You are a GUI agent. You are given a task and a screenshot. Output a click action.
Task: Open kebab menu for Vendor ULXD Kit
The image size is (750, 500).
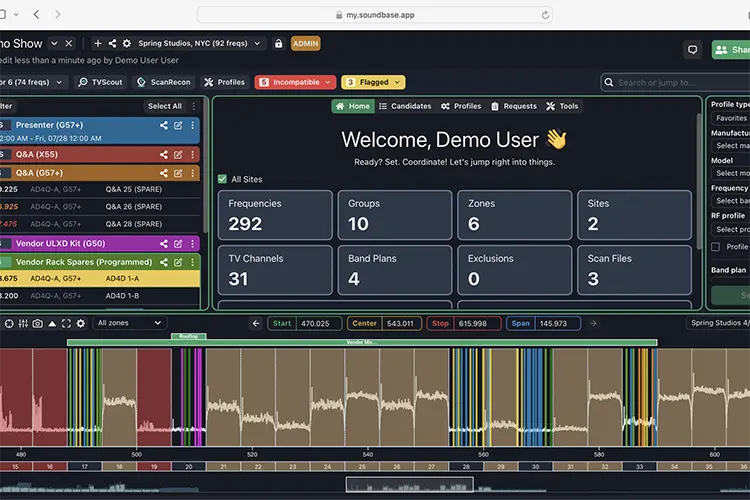pos(193,244)
